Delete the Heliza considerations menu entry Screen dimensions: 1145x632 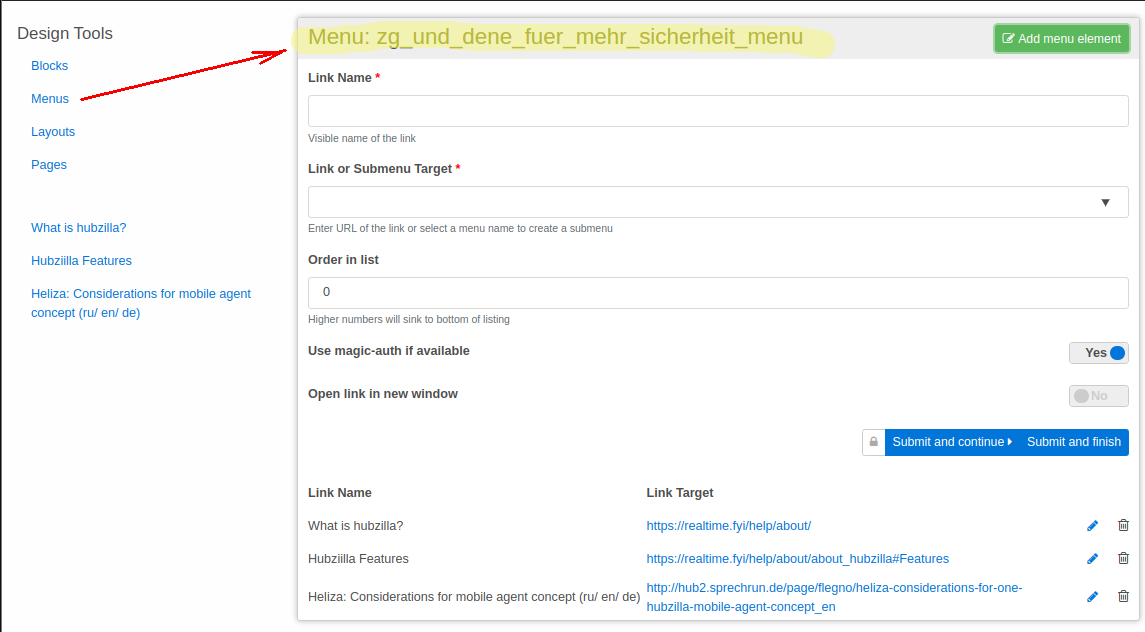click(1123, 597)
